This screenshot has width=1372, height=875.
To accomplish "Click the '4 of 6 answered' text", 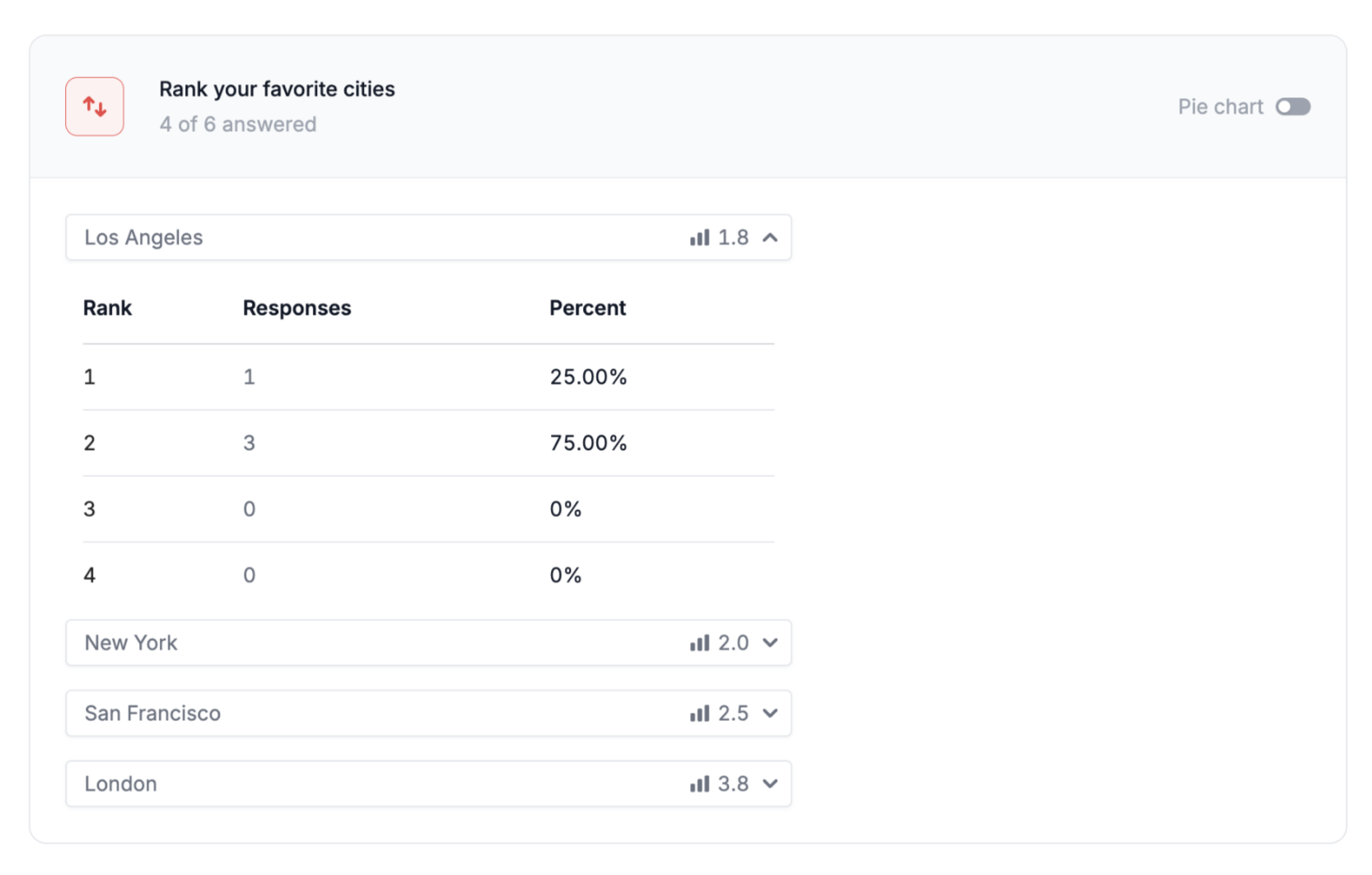I will 238,124.
